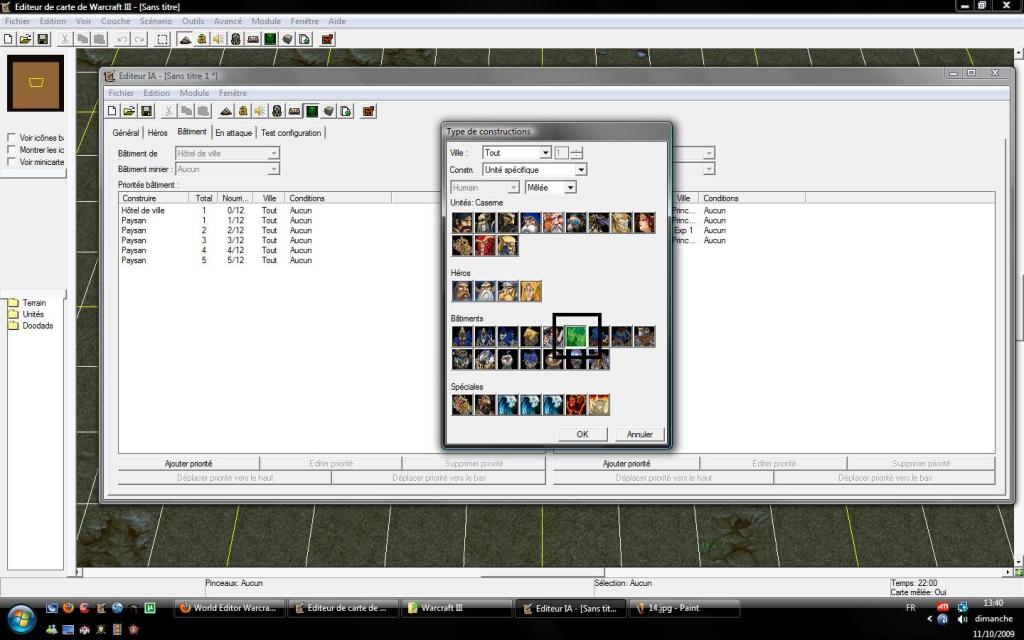
Task: Click New map icon in main editor toolbar
Action: click(8, 39)
